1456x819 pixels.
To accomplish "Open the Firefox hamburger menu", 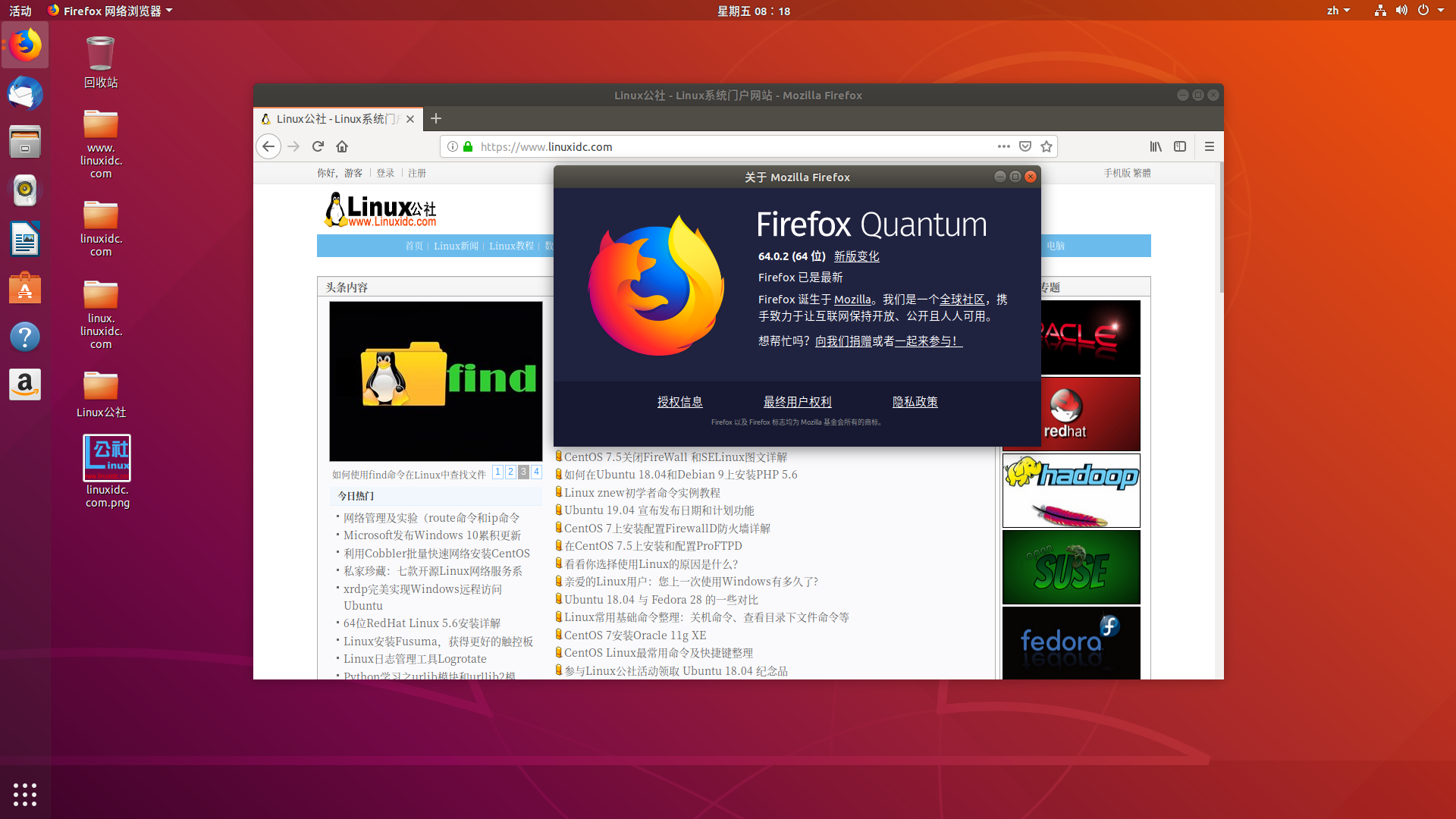I will click(x=1210, y=146).
